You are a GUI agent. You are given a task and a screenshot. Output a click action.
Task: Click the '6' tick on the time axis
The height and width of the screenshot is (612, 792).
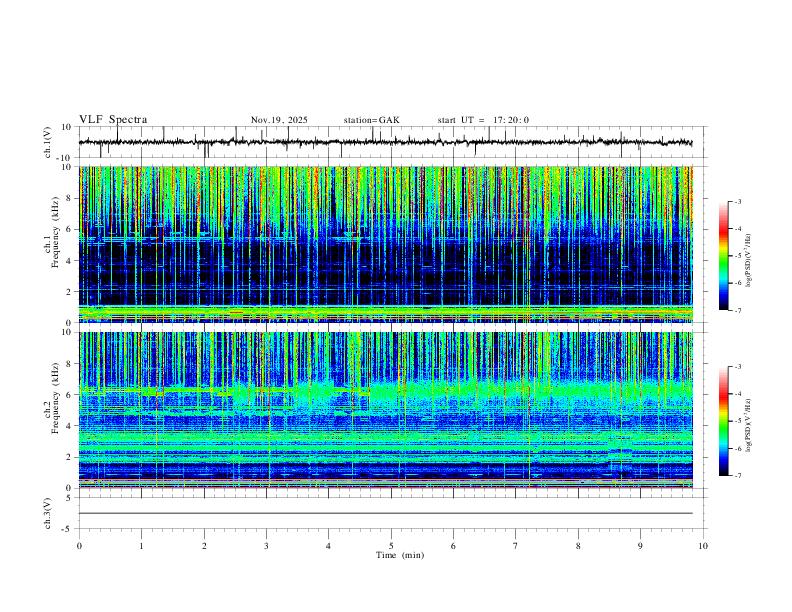(x=453, y=546)
